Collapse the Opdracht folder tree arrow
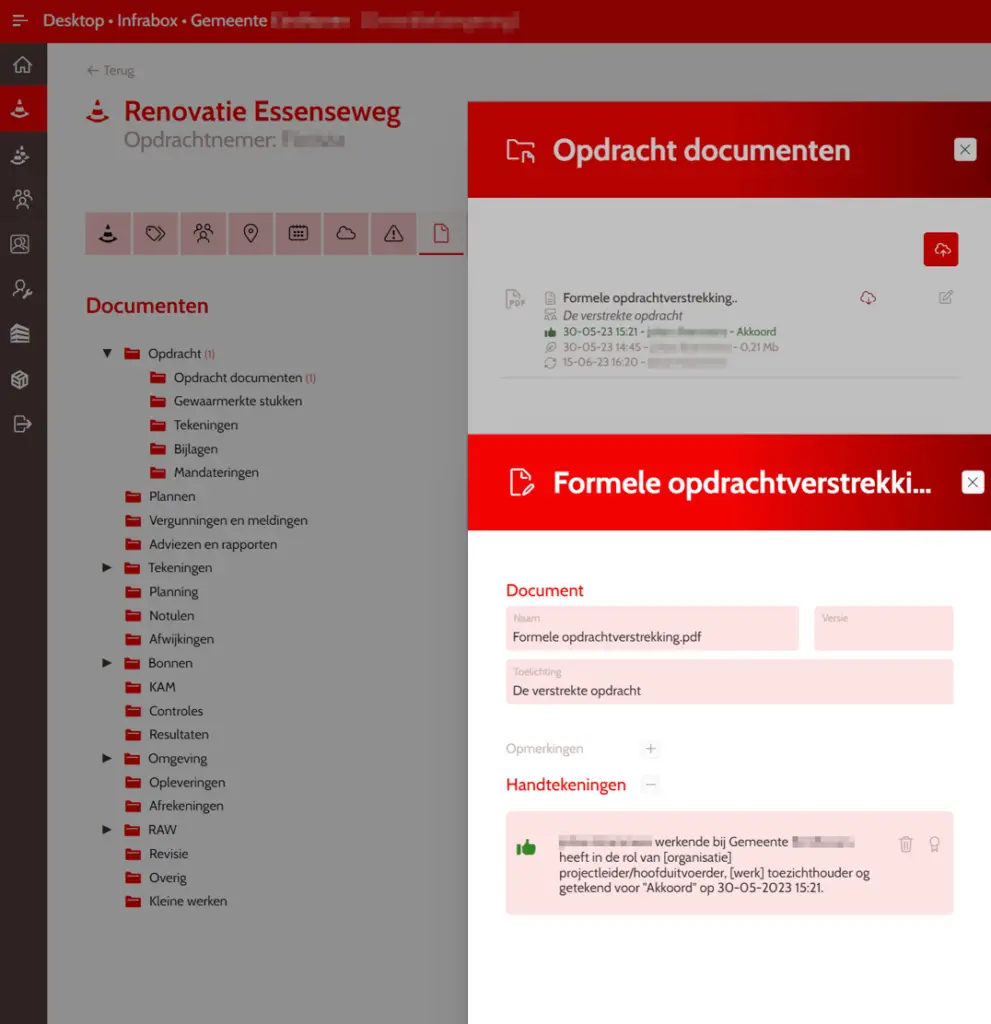The height and width of the screenshot is (1024, 991). click(107, 353)
